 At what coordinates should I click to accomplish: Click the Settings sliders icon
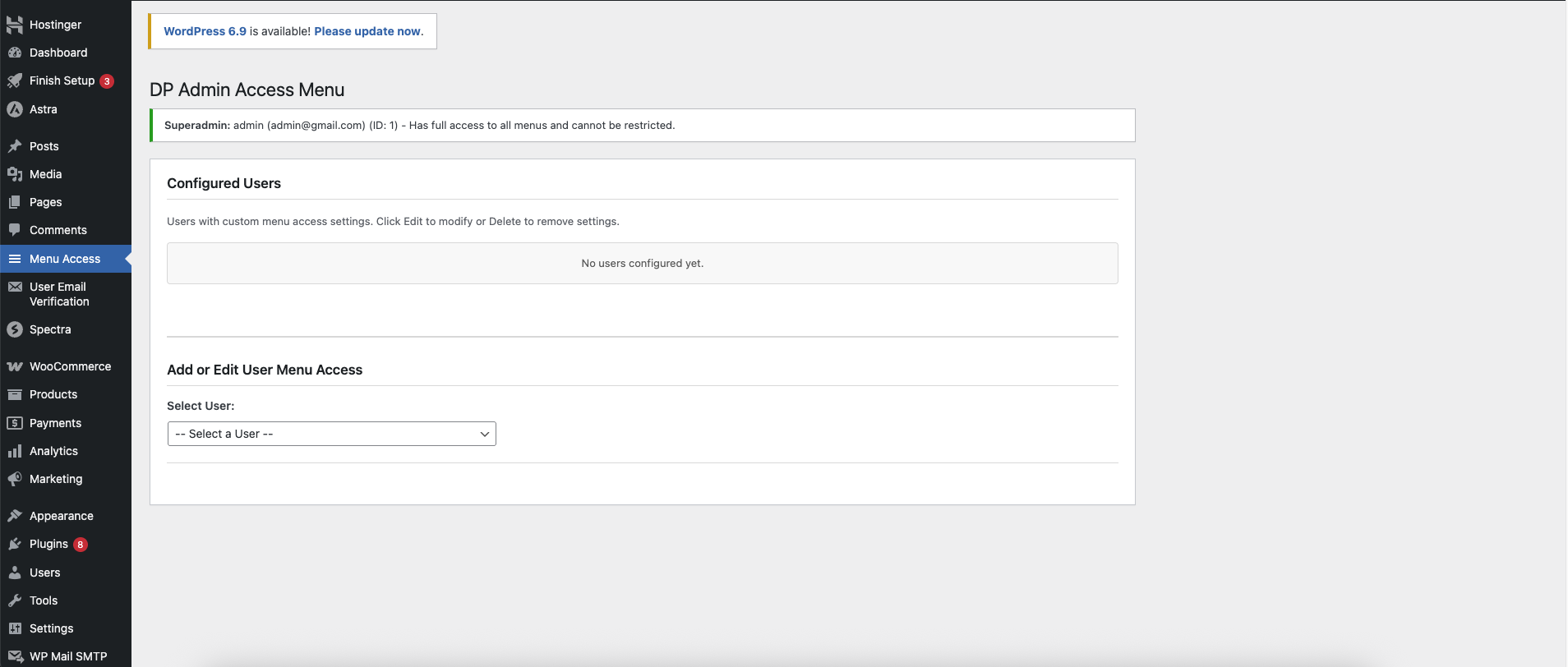[15, 628]
